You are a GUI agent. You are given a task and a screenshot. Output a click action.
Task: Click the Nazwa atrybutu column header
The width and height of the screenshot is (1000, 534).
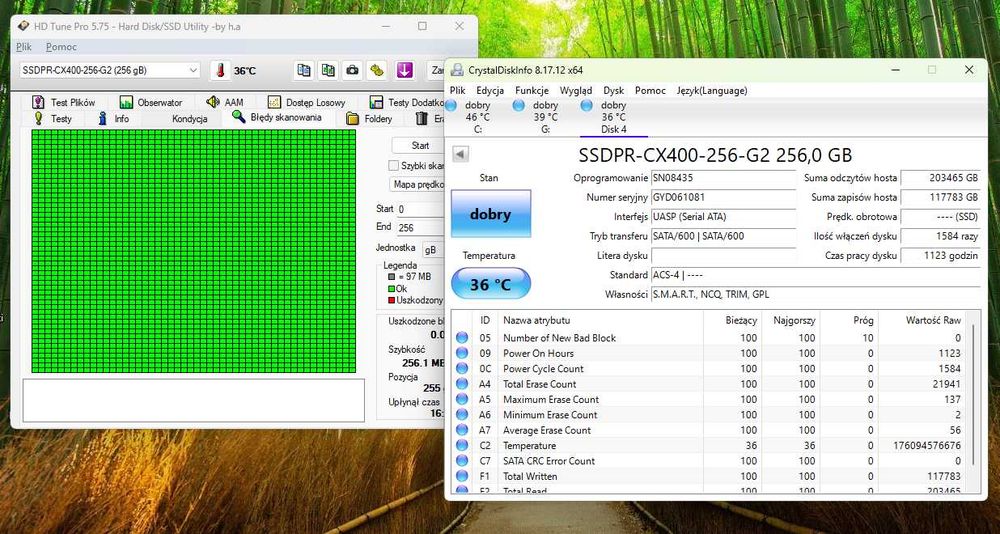click(600, 320)
